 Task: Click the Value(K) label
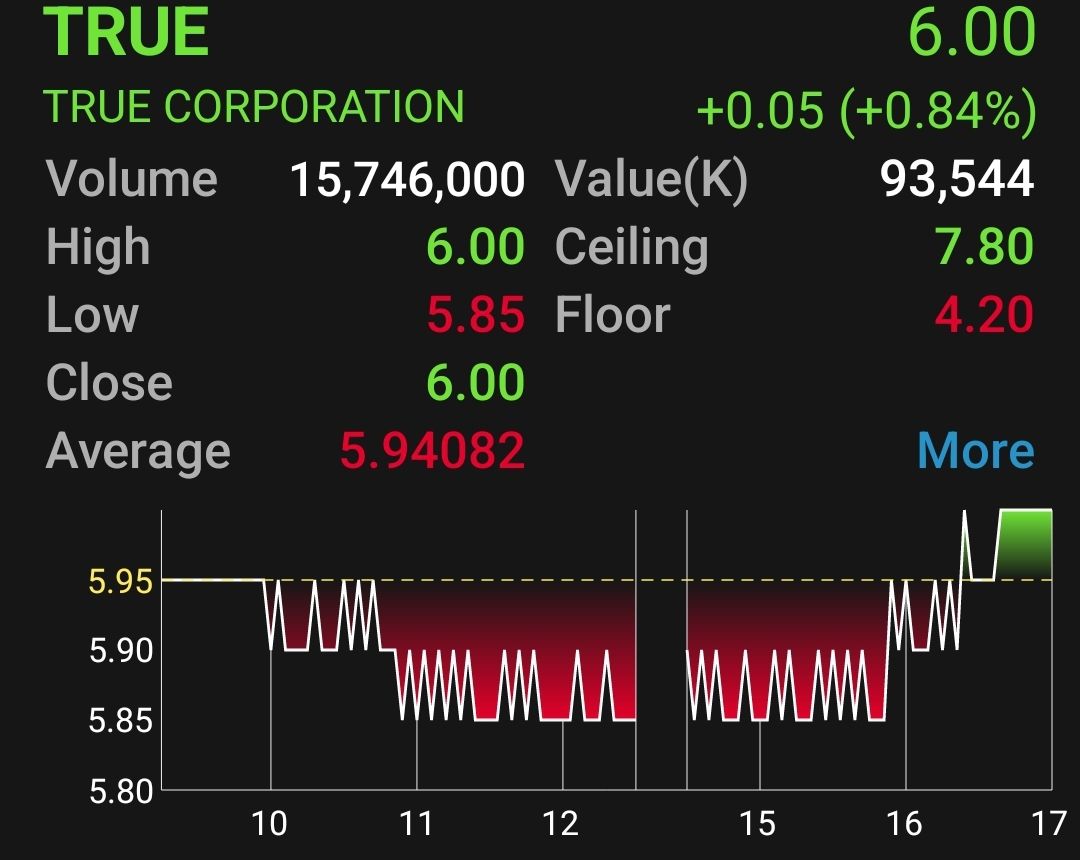651,180
